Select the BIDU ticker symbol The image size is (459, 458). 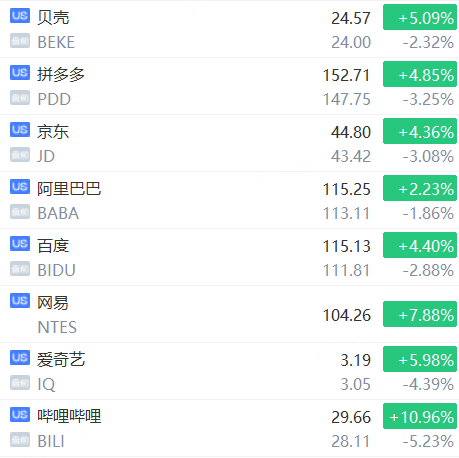click(57, 270)
